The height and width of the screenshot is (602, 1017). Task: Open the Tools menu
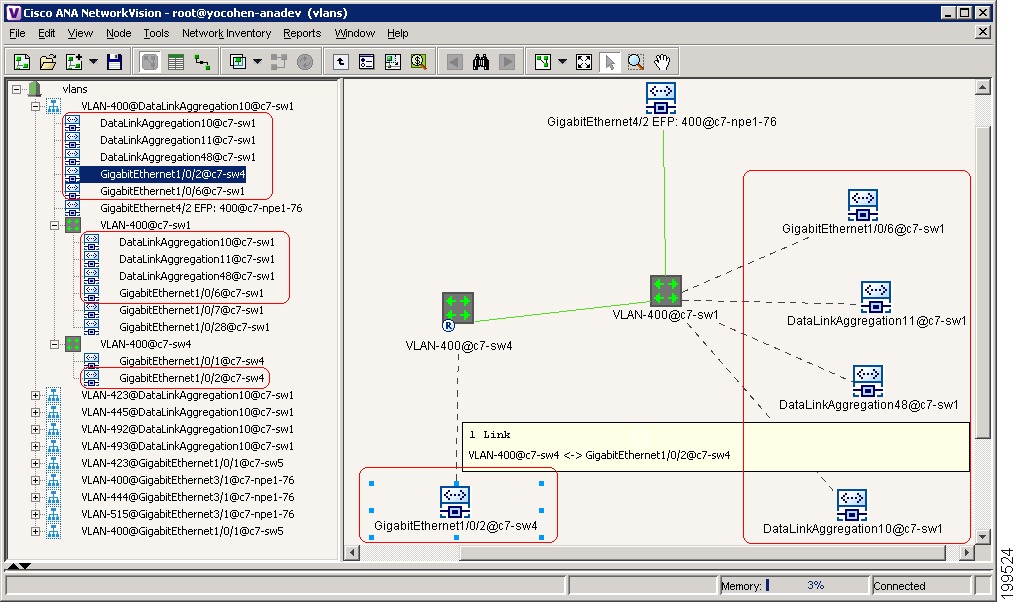[x=156, y=33]
